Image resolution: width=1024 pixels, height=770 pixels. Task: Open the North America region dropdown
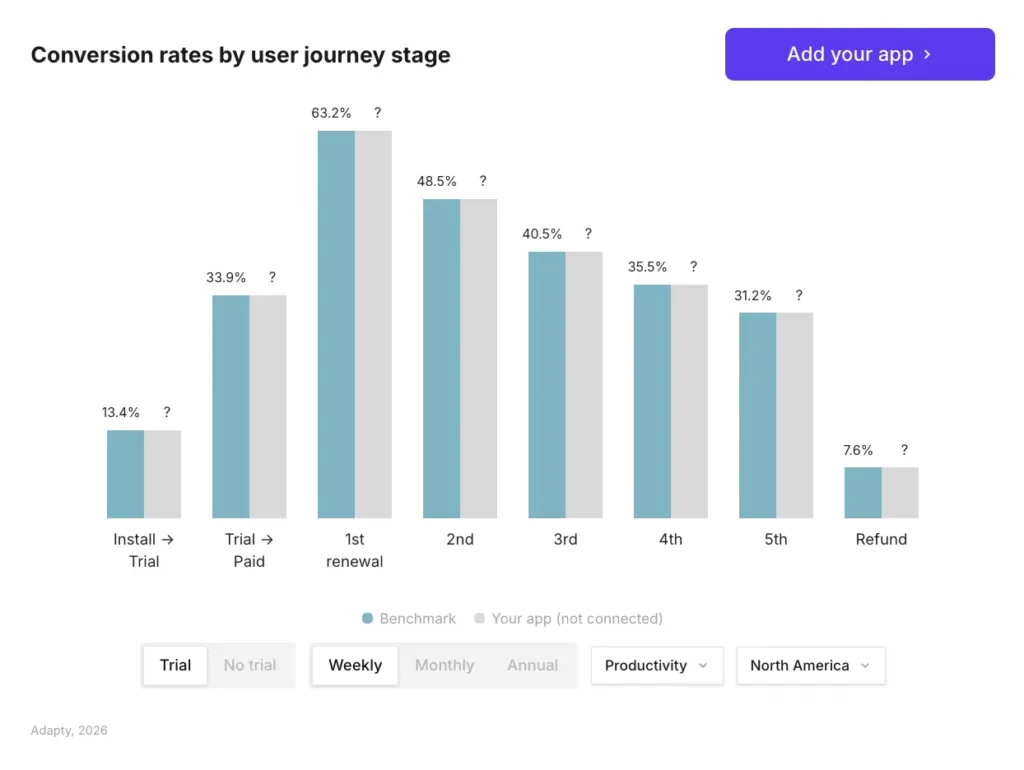[810, 665]
